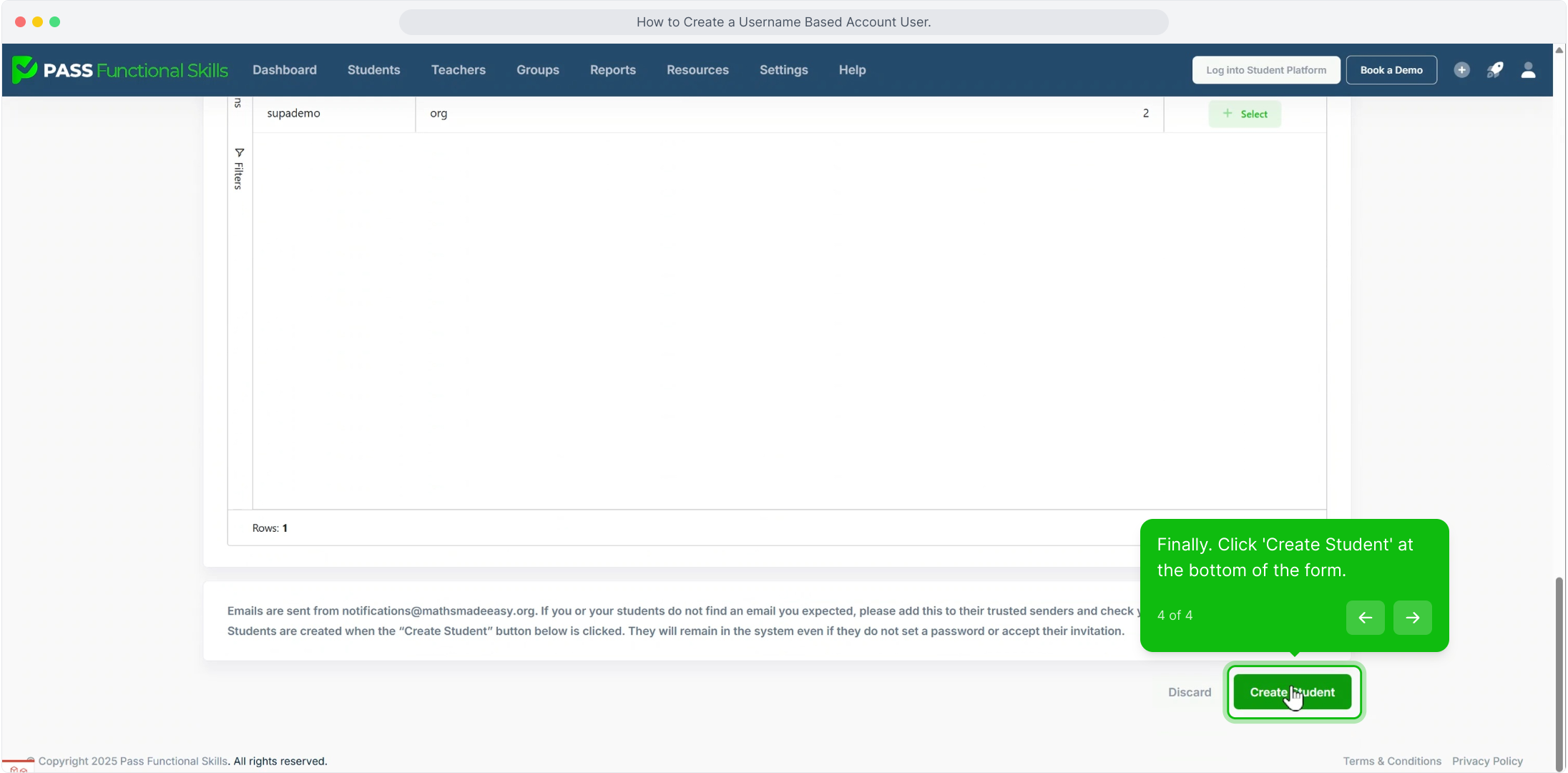Open the Dashboard menu item
1568x773 pixels.
pyautogui.click(x=284, y=70)
